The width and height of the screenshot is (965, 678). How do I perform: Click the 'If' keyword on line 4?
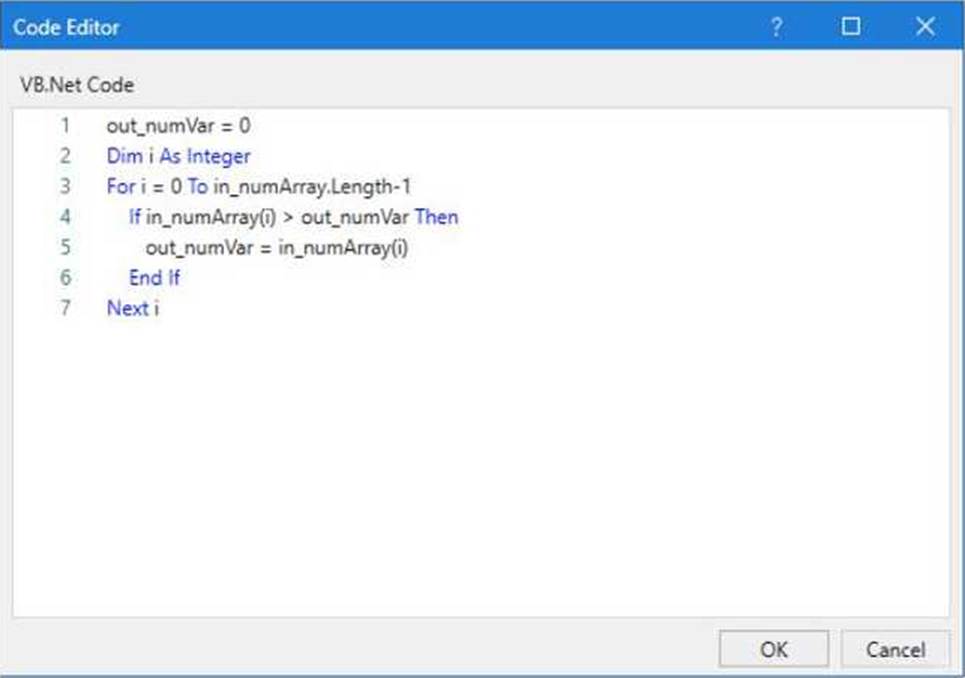point(135,217)
